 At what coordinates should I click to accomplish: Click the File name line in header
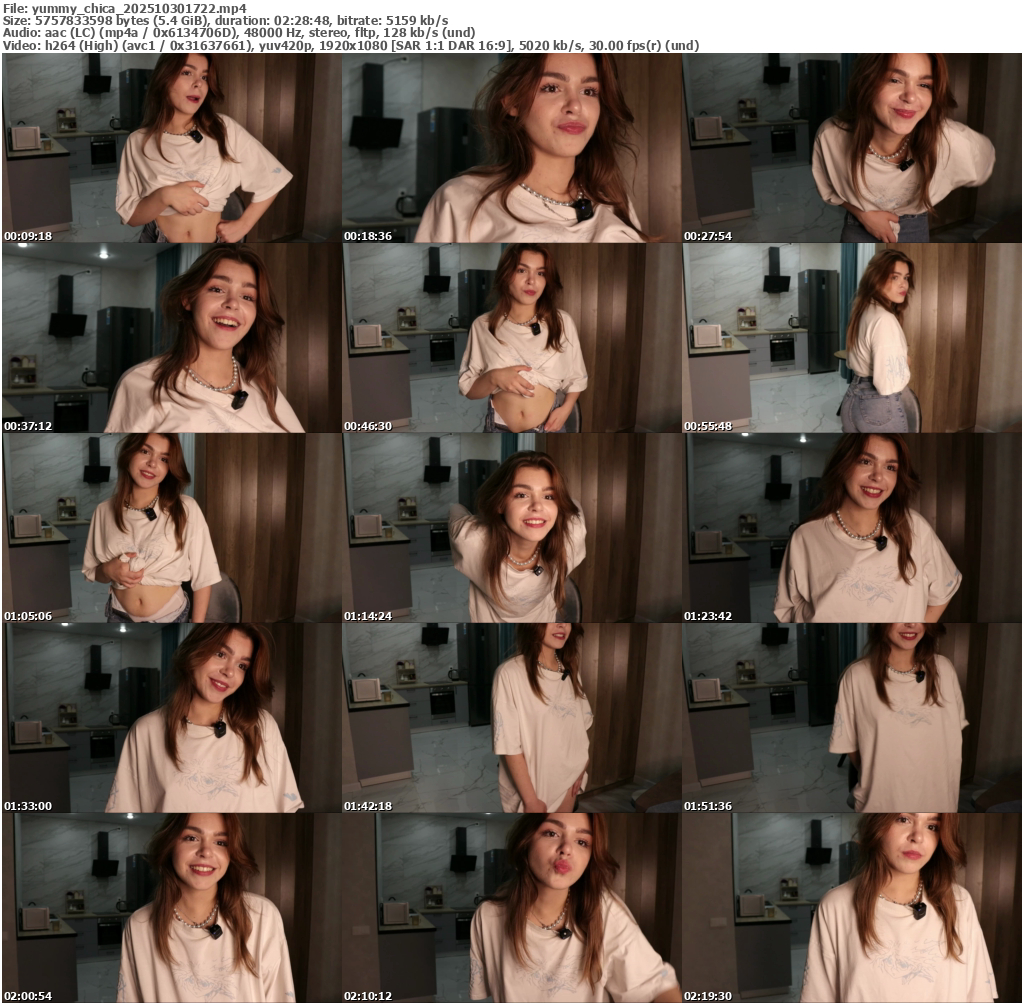click(125, 8)
